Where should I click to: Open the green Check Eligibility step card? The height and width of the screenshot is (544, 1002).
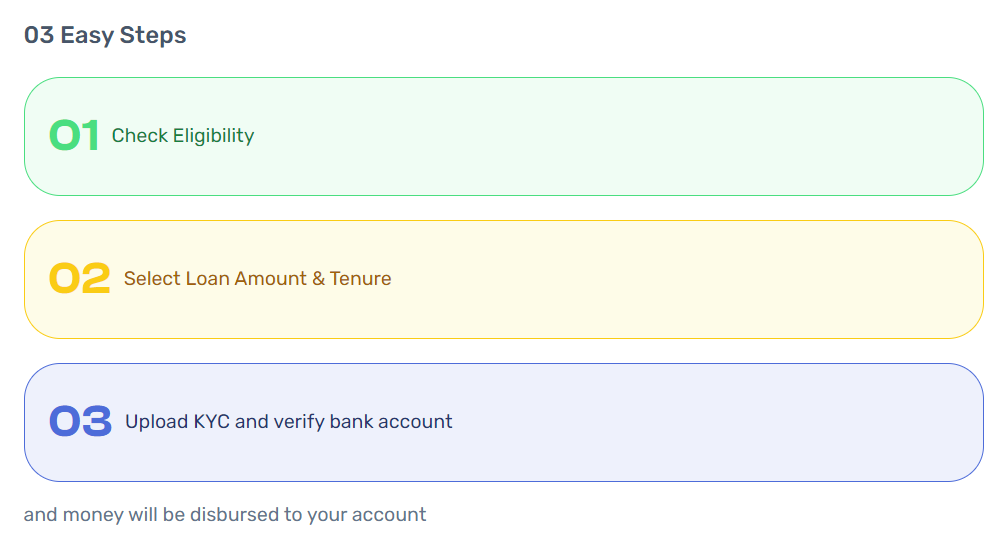[504, 136]
